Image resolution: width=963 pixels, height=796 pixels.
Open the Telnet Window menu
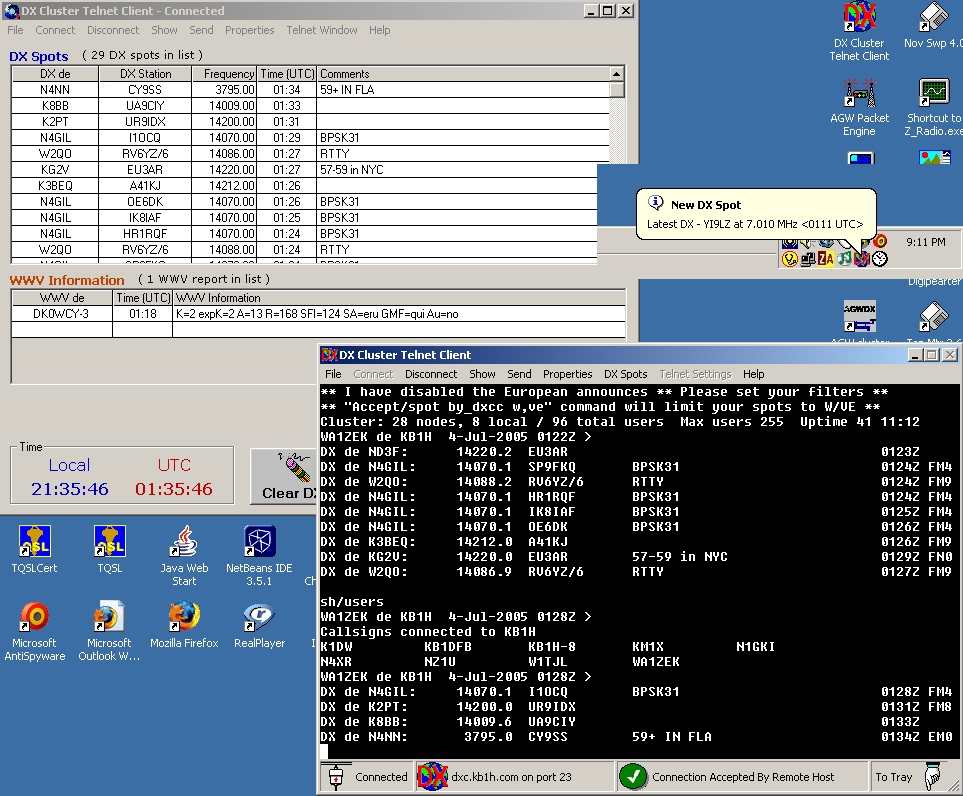point(321,30)
